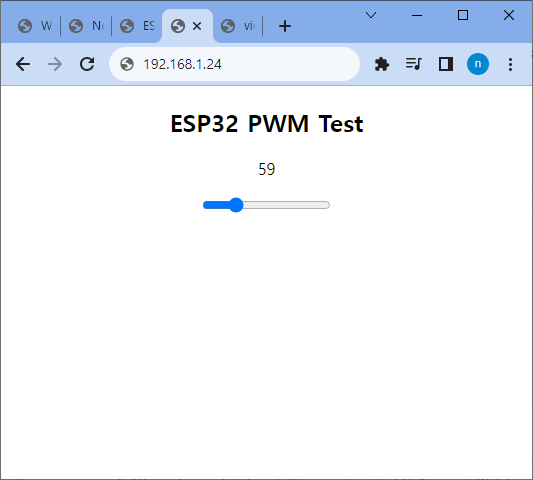Reload the ESP32 page
Viewport: 533px width, 480px height.
(x=87, y=64)
